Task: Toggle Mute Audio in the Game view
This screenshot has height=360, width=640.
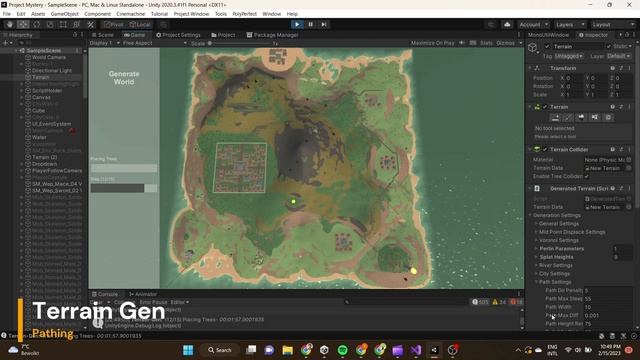Action: click(x=462, y=43)
